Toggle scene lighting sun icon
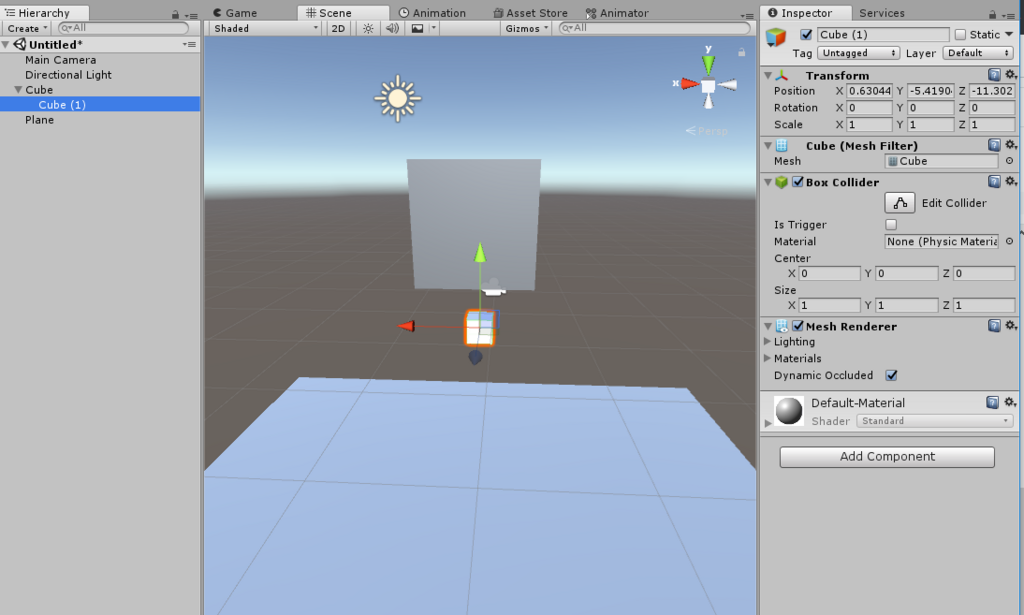1024x615 pixels. [x=368, y=28]
